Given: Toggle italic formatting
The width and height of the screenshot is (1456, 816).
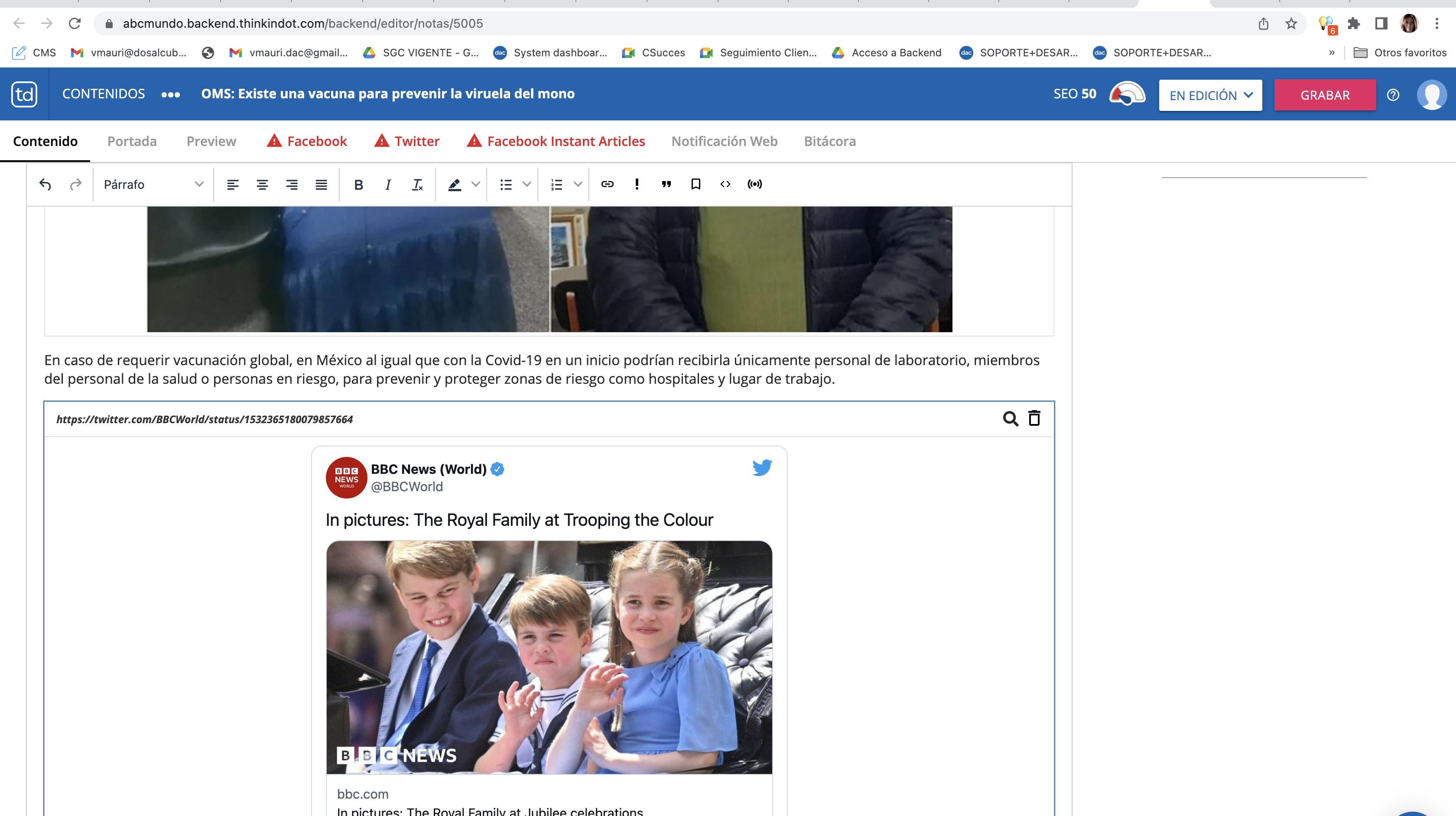Looking at the screenshot, I should (x=388, y=184).
